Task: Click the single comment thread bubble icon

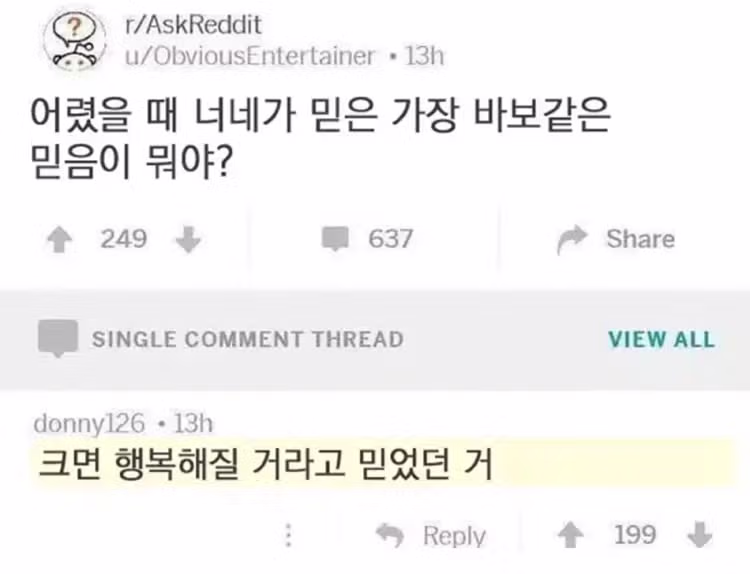Action: click(x=57, y=338)
